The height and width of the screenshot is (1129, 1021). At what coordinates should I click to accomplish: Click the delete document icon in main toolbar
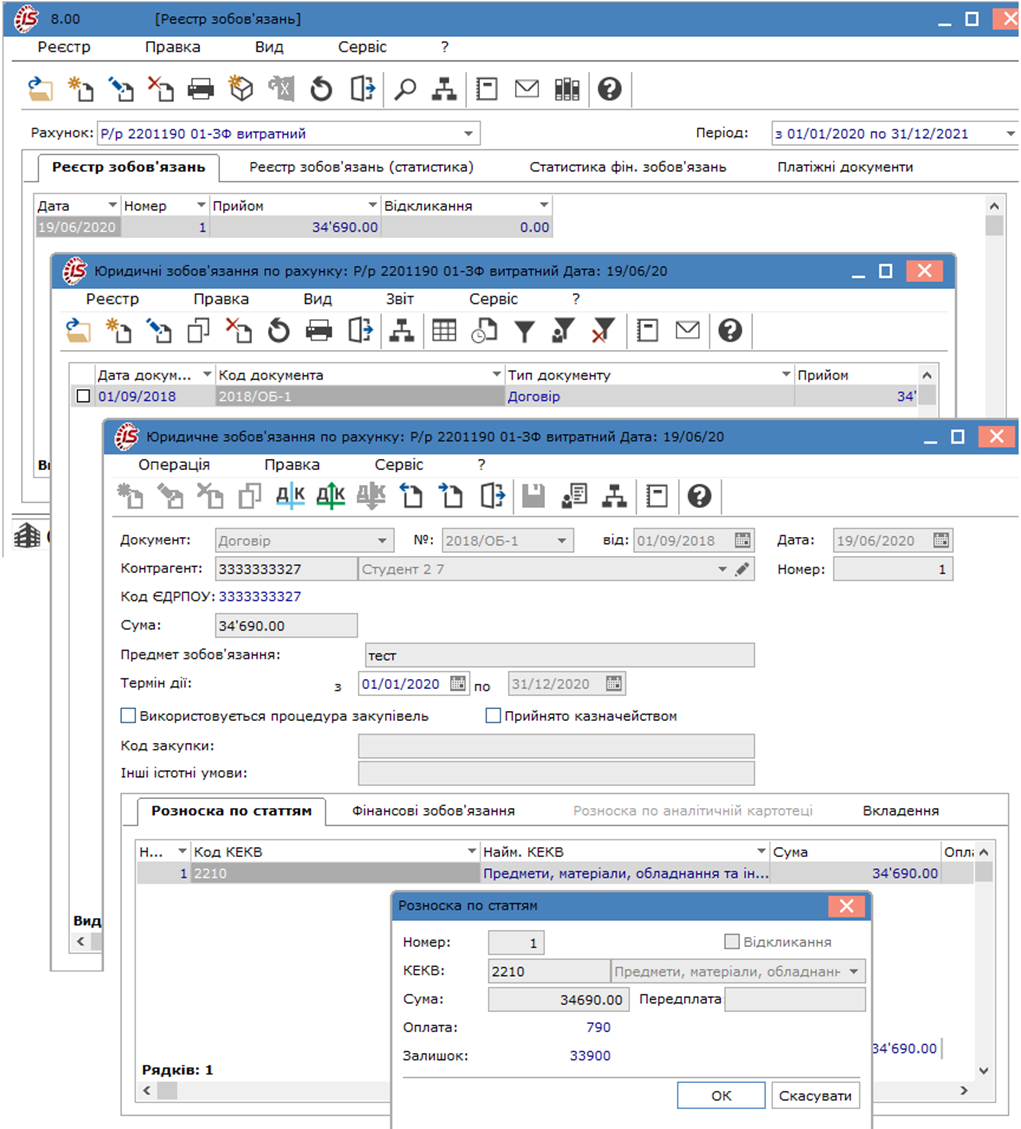coord(161,89)
